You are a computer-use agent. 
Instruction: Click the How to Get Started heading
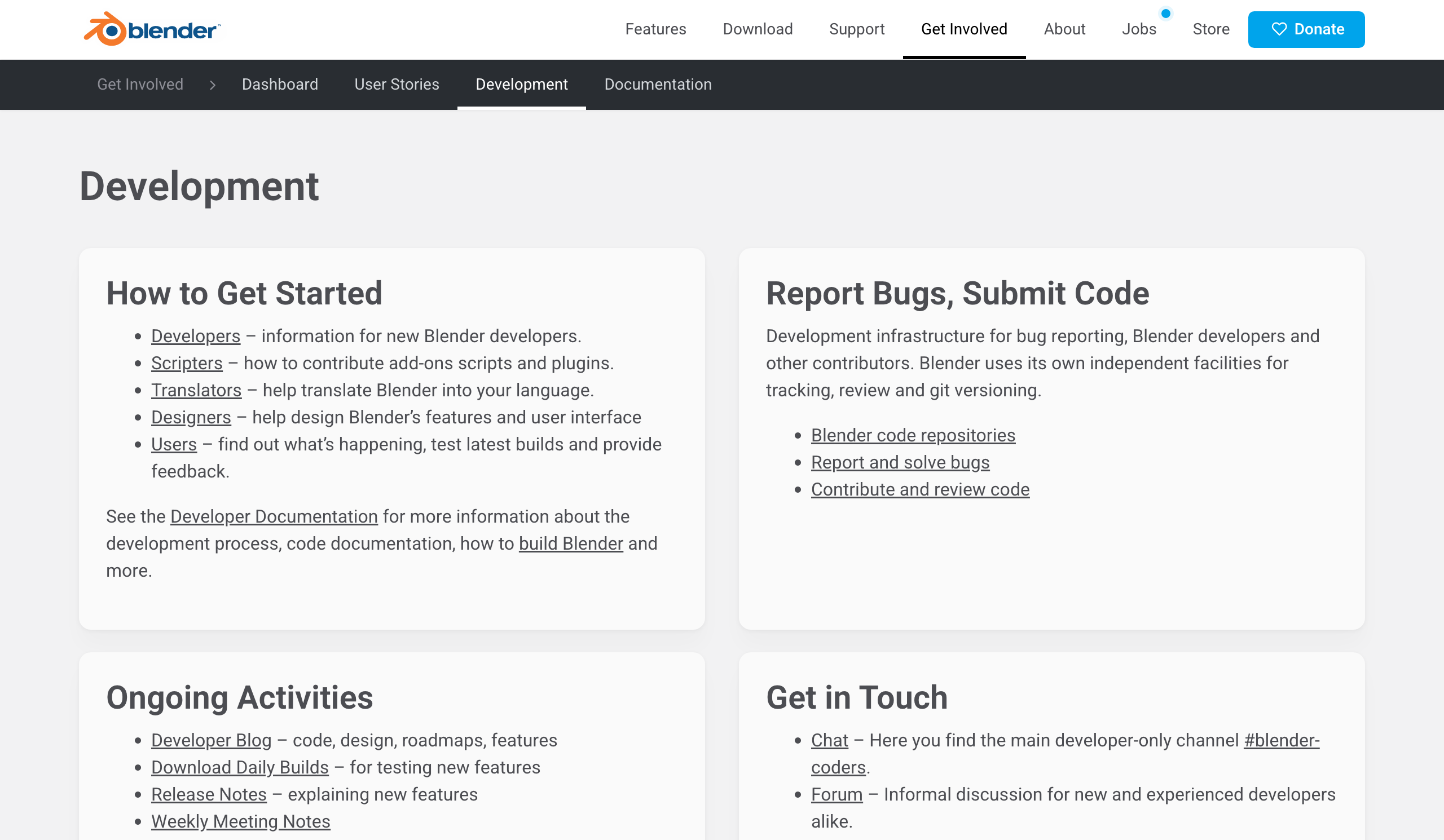click(244, 293)
